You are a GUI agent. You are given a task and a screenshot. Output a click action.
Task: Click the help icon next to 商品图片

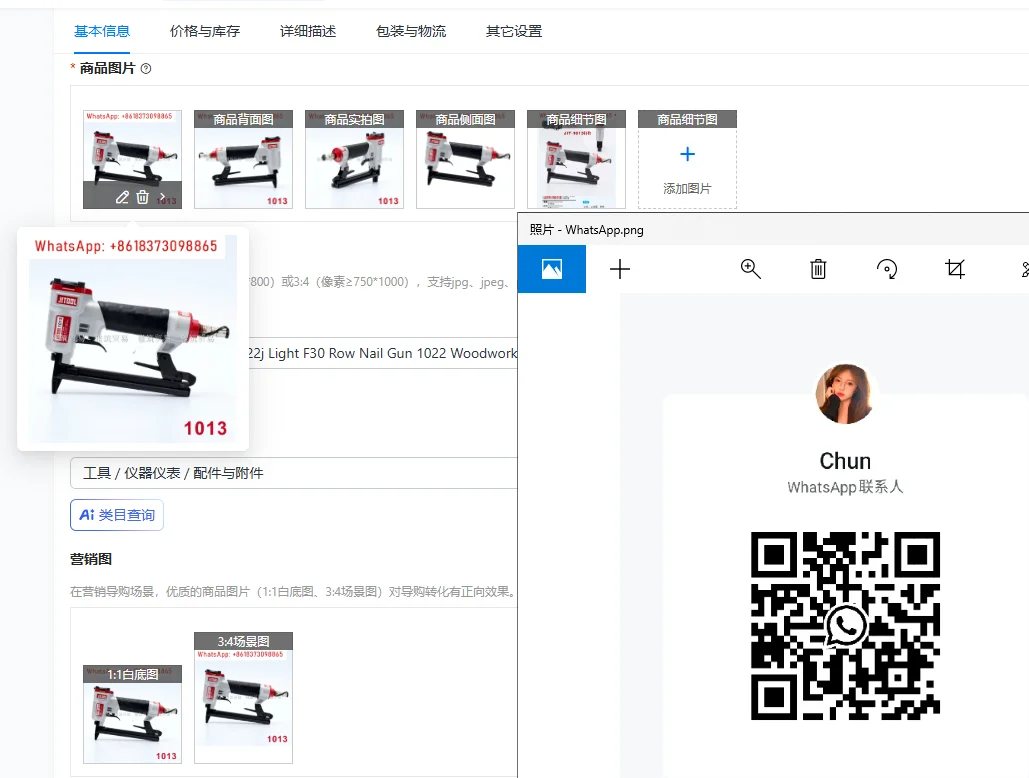[x=146, y=69]
